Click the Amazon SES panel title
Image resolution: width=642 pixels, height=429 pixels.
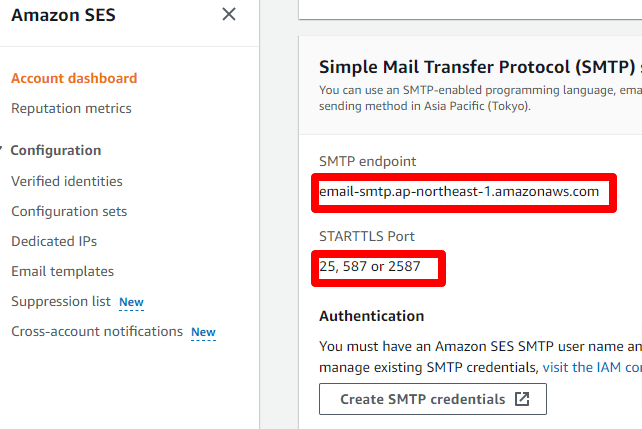tap(63, 15)
